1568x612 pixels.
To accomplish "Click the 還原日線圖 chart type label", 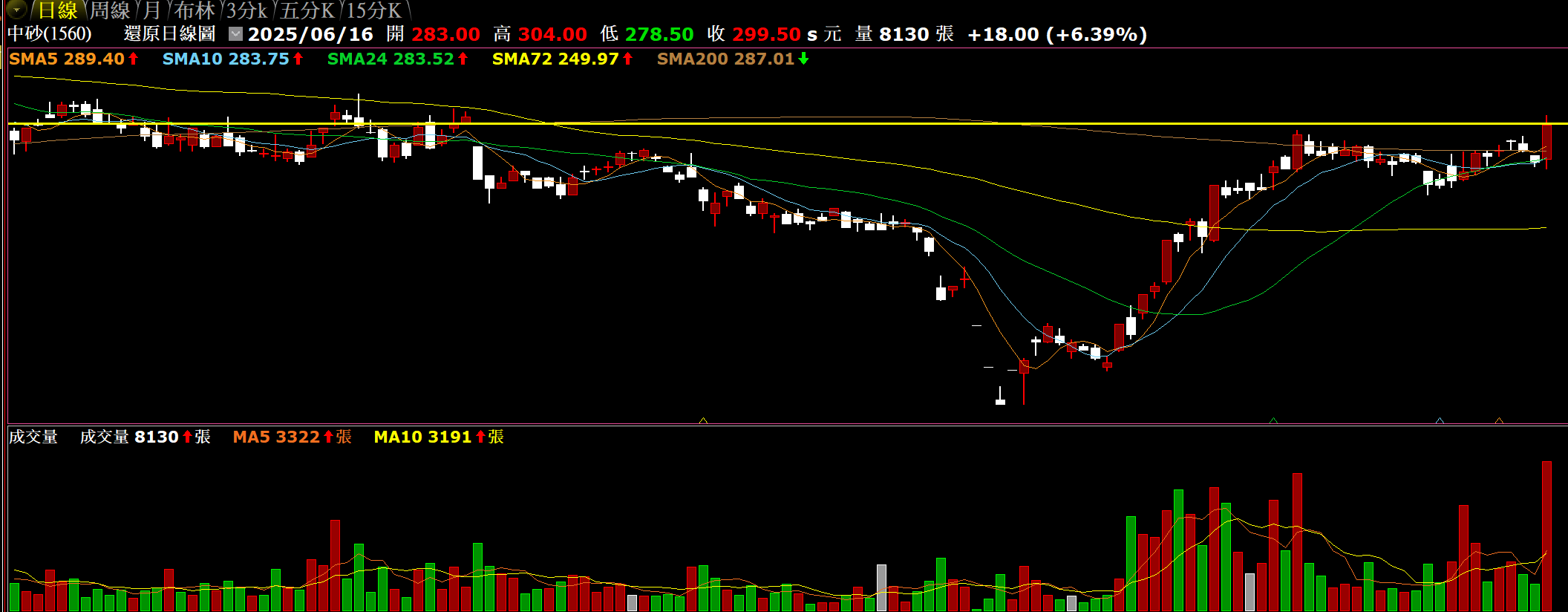I will click(169, 34).
